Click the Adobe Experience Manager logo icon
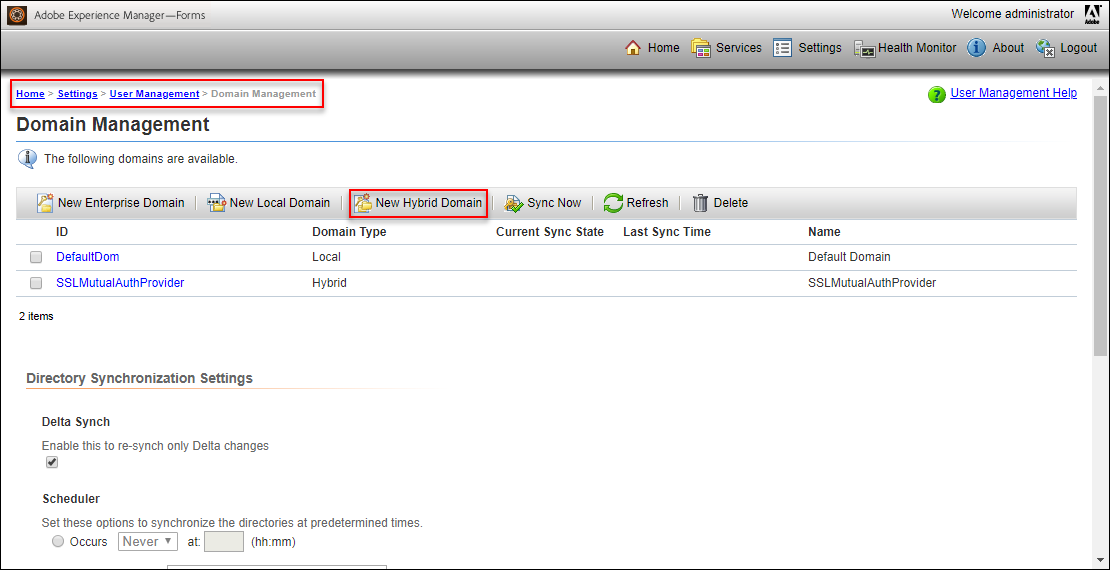This screenshot has height=570, width=1110. (x=17, y=14)
